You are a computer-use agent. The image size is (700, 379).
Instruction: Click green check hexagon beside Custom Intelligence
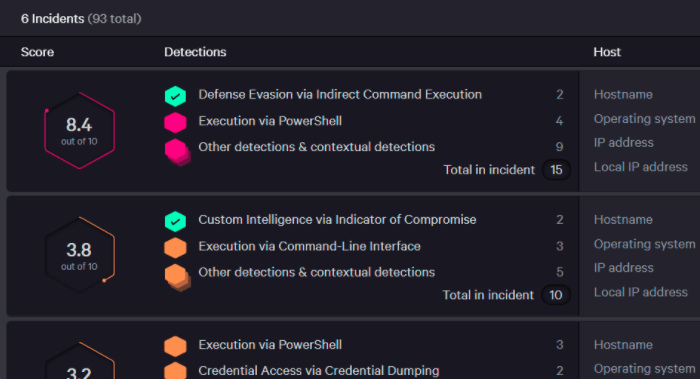(175, 221)
